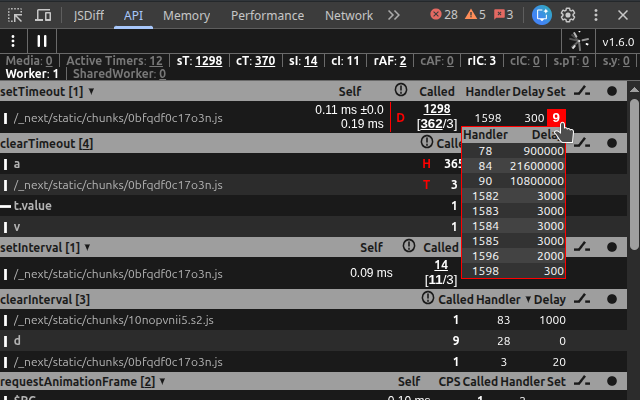
Task: Open DevTools settings gear
Action: (568, 16)
